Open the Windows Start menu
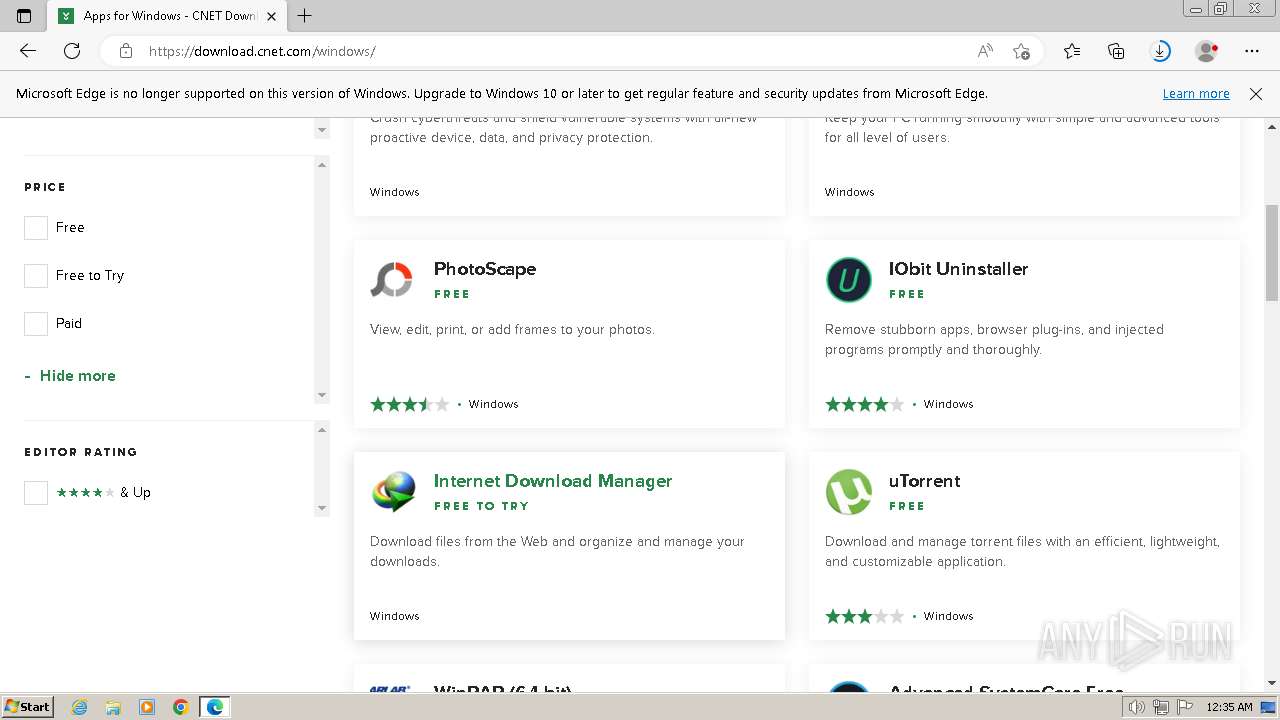This screenshot has height=720, width=1280. coord(28,707)
